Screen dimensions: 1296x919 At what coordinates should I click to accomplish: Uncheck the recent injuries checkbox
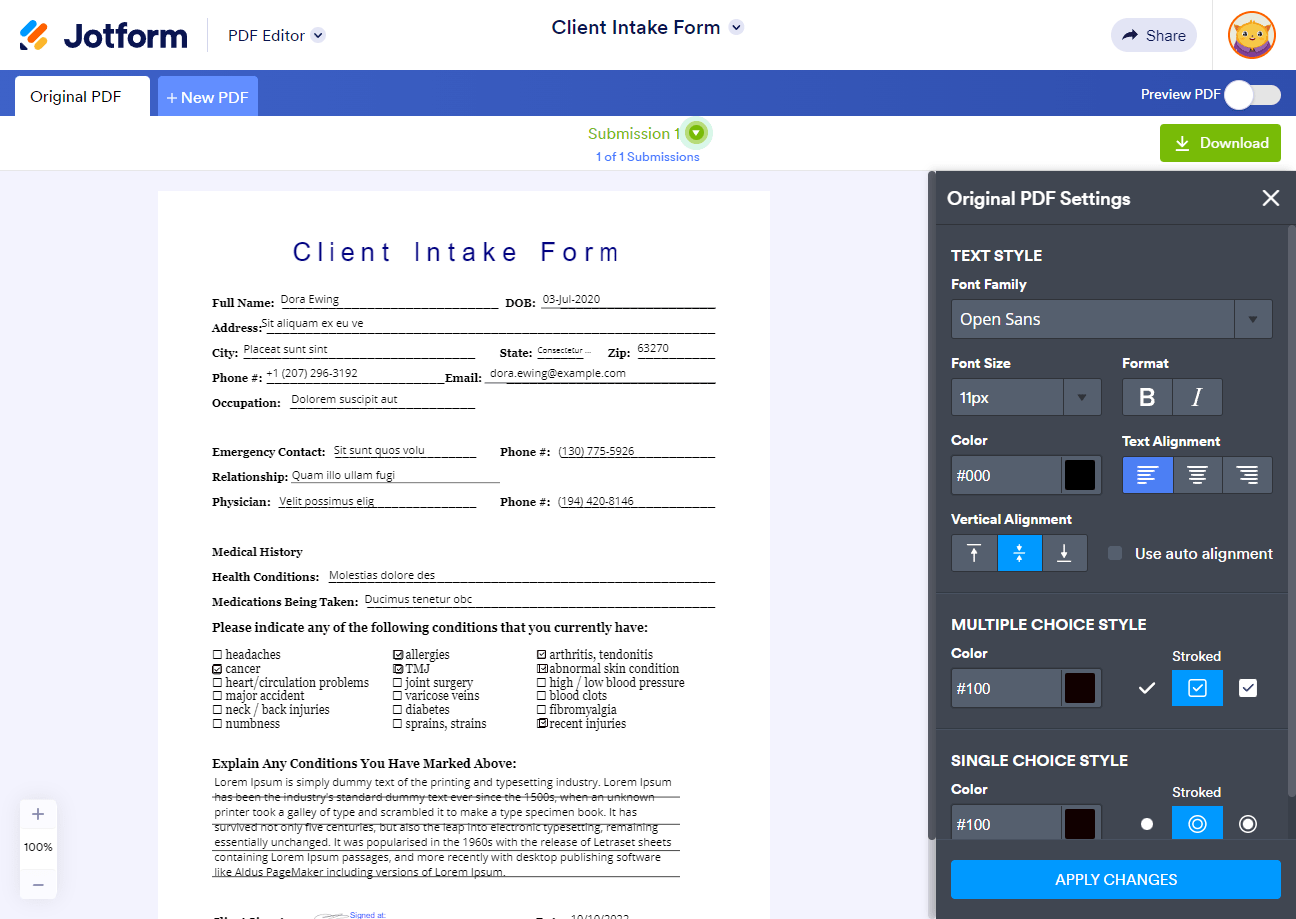(542, 724)
